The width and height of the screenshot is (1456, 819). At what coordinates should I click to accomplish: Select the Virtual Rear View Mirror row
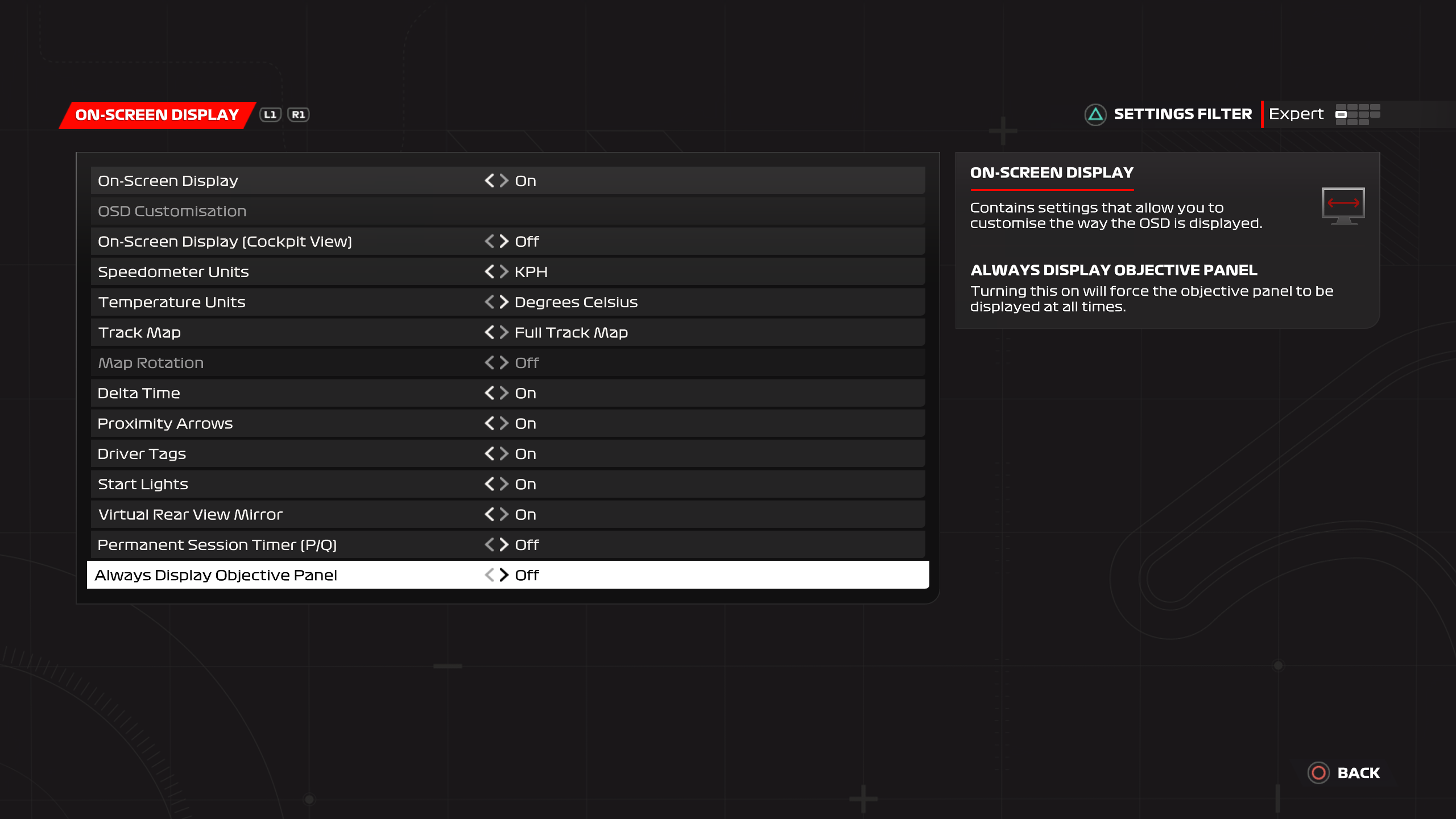click(191, 514)
